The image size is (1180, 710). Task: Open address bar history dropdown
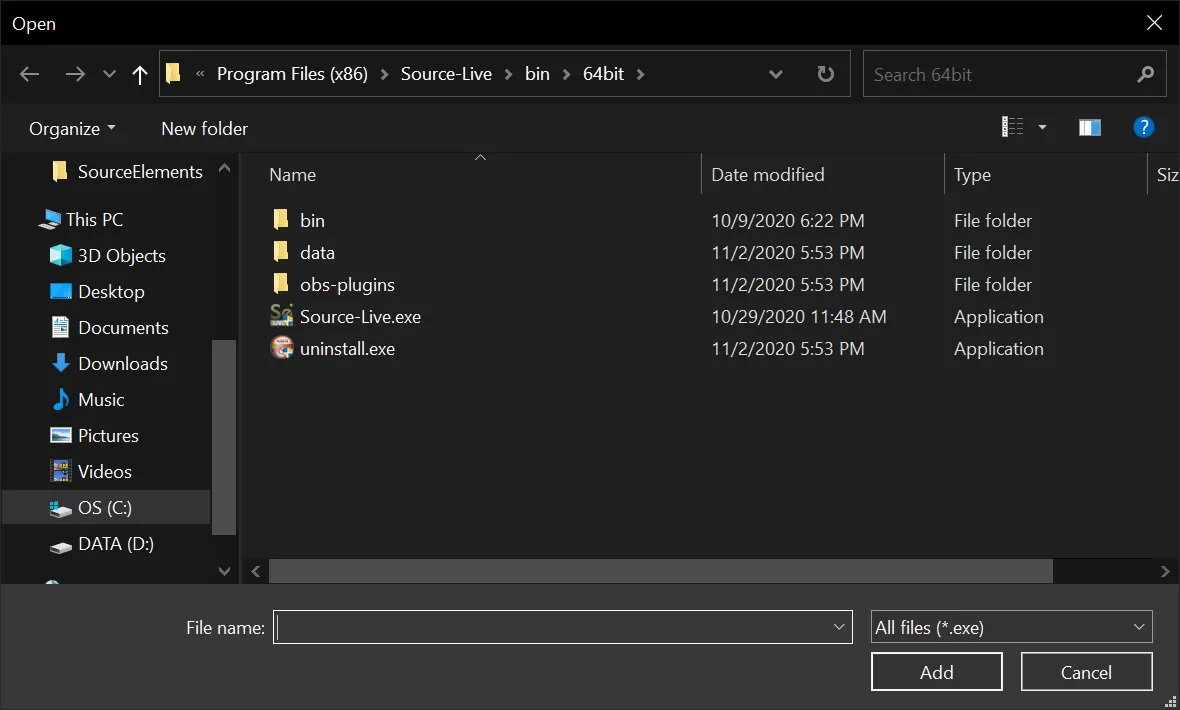pyautogui.click(x=776, y=74)
